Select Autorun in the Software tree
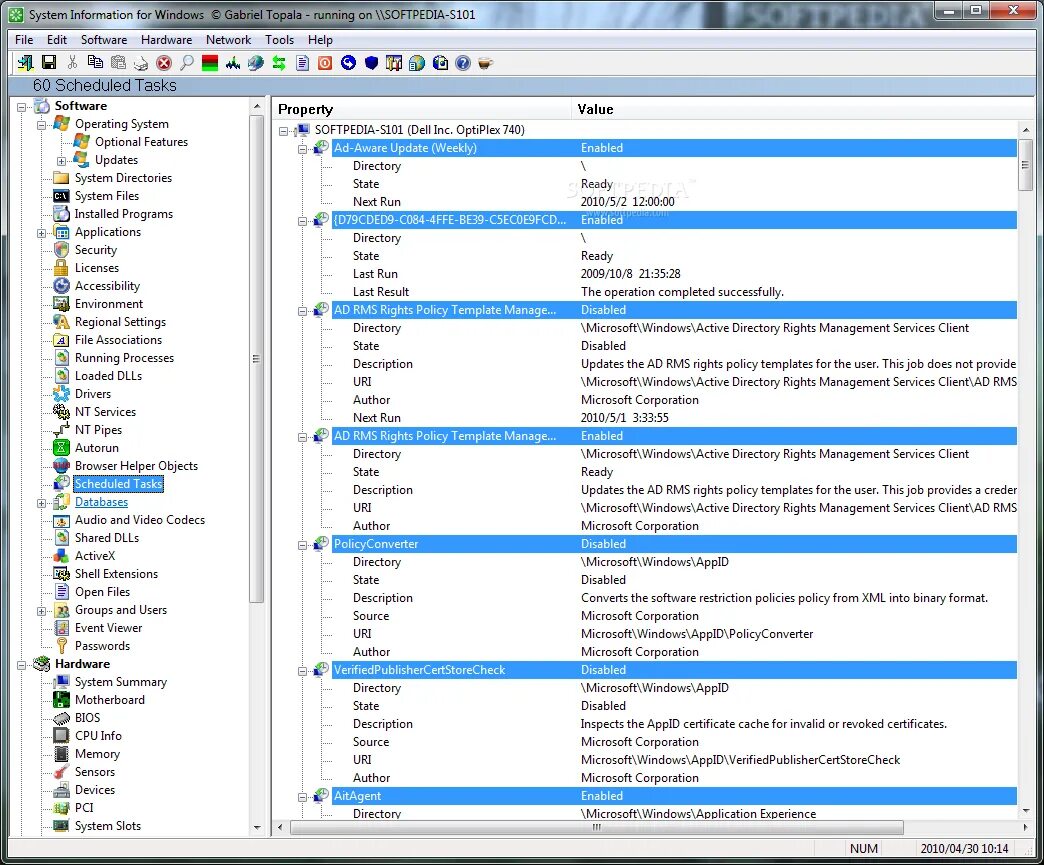This screenshot has height=865, width=1044. click(97, 447)
